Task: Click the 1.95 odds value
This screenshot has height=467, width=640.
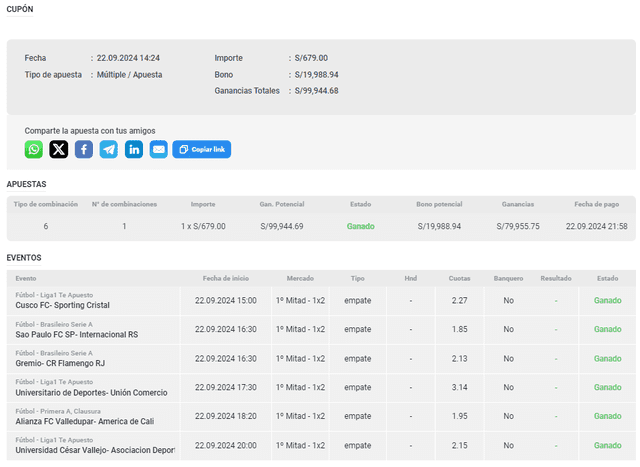Action: pos(460,416)
